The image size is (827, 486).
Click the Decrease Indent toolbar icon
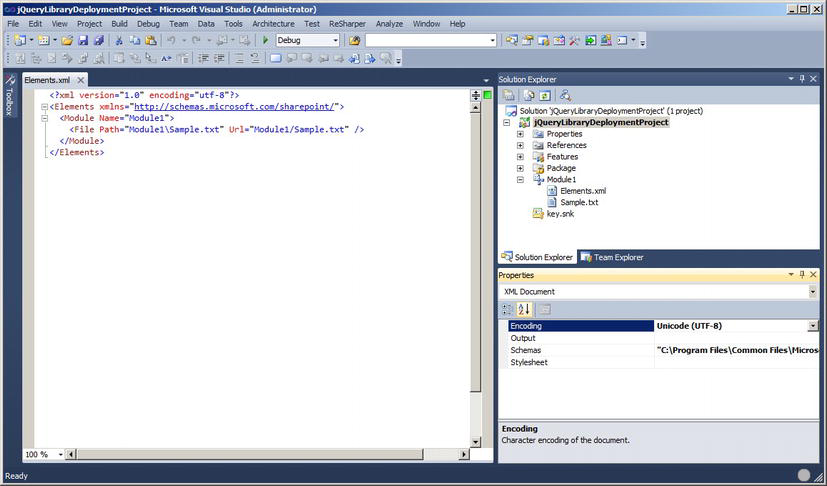204,58
